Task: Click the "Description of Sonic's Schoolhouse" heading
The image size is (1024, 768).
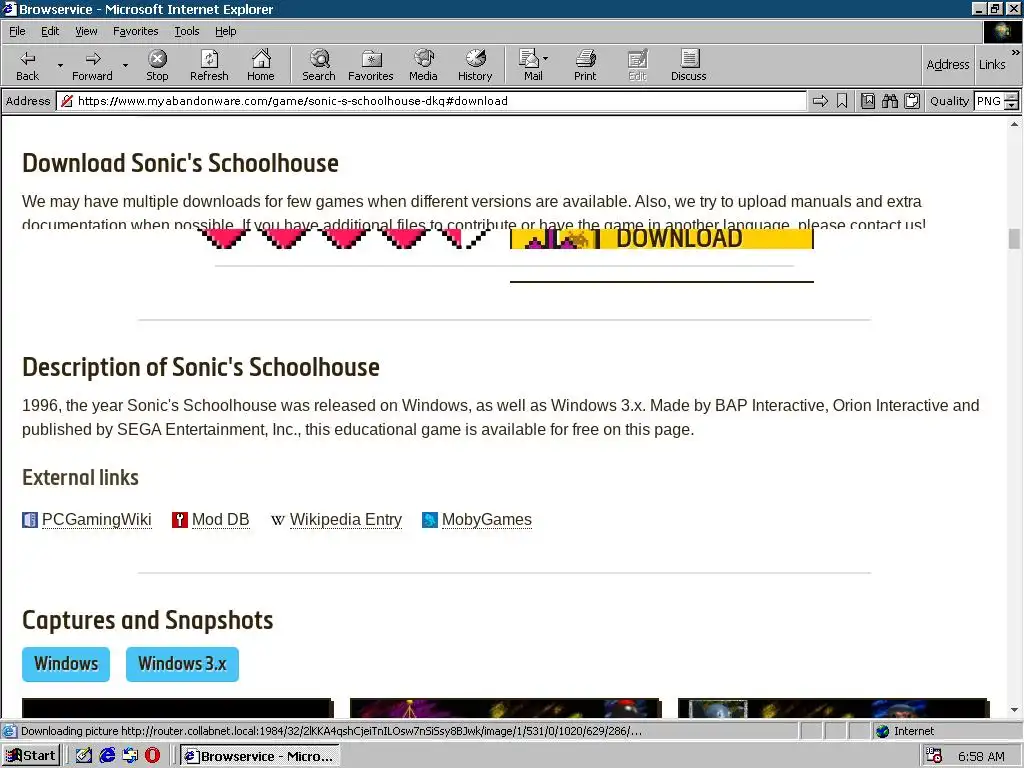Action: point(200,368)
